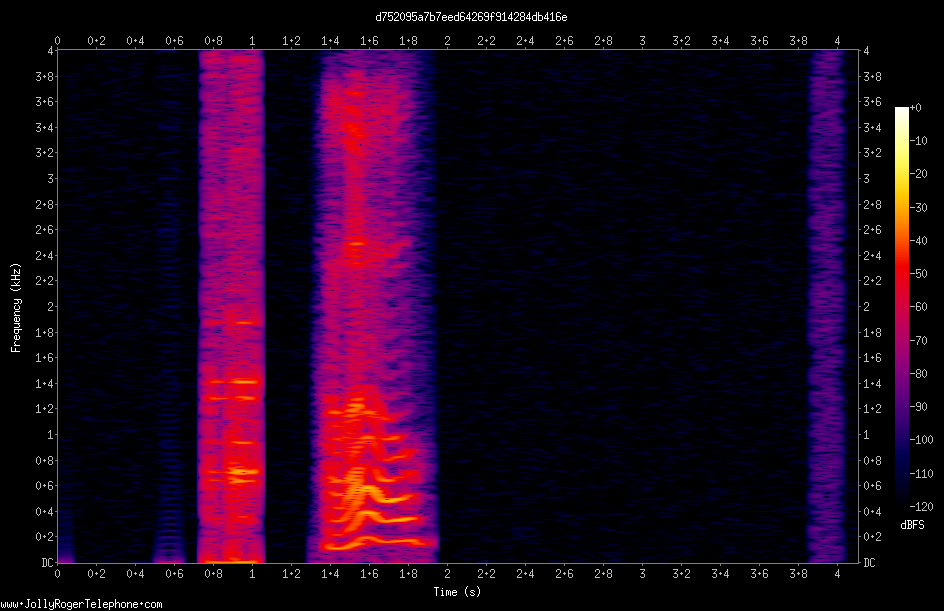The width and height of the screenshot is (944, 611).
Task: Click the -30 color scale label
Action: click(x=918, y=208)
